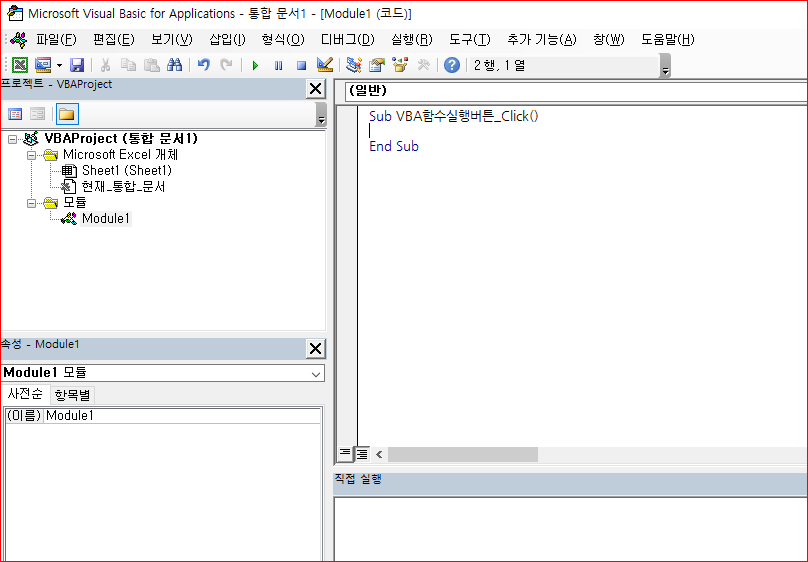This screenshot has height=562, width=808.
Task: Open the 파일(F) menu
Action: pyautogui.click(x=56, y=40)
